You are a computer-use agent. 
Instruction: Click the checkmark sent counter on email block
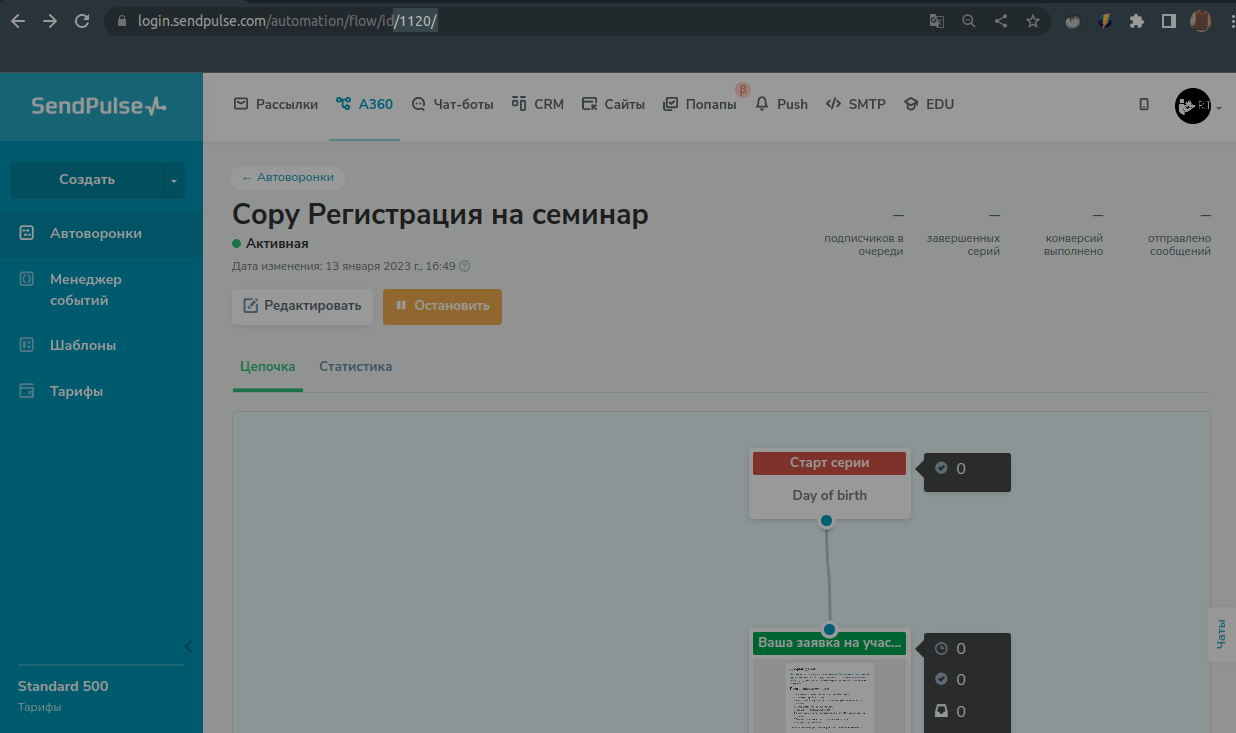951,680
